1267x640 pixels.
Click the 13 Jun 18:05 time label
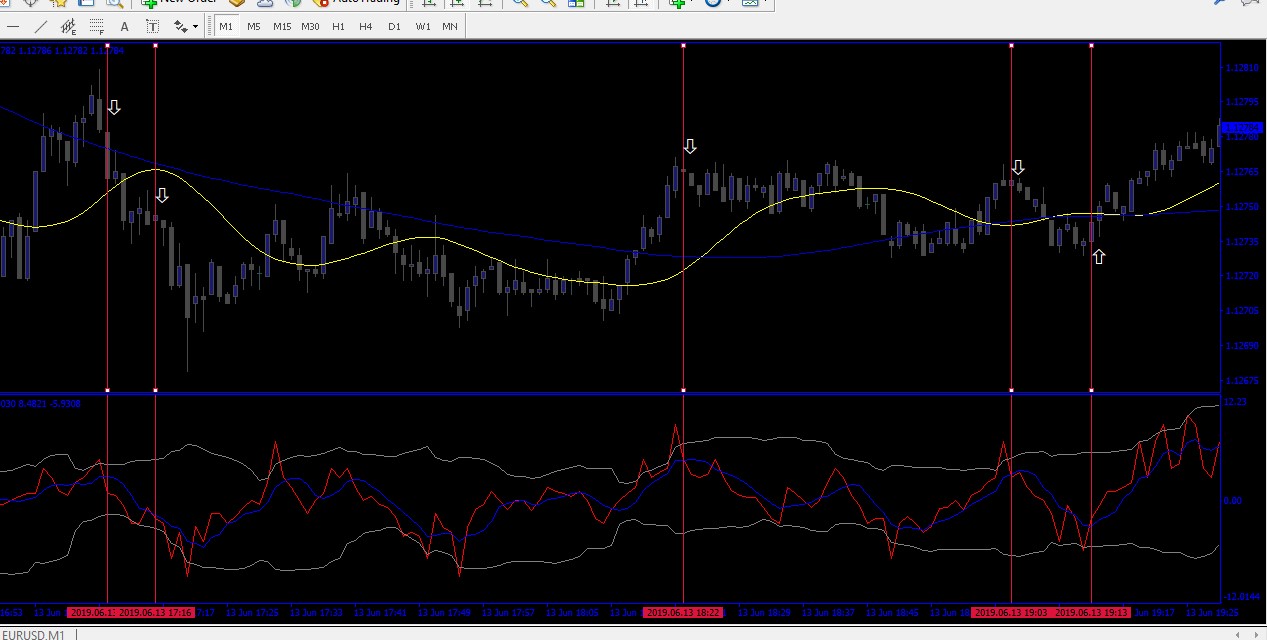[x=572, y=612]
